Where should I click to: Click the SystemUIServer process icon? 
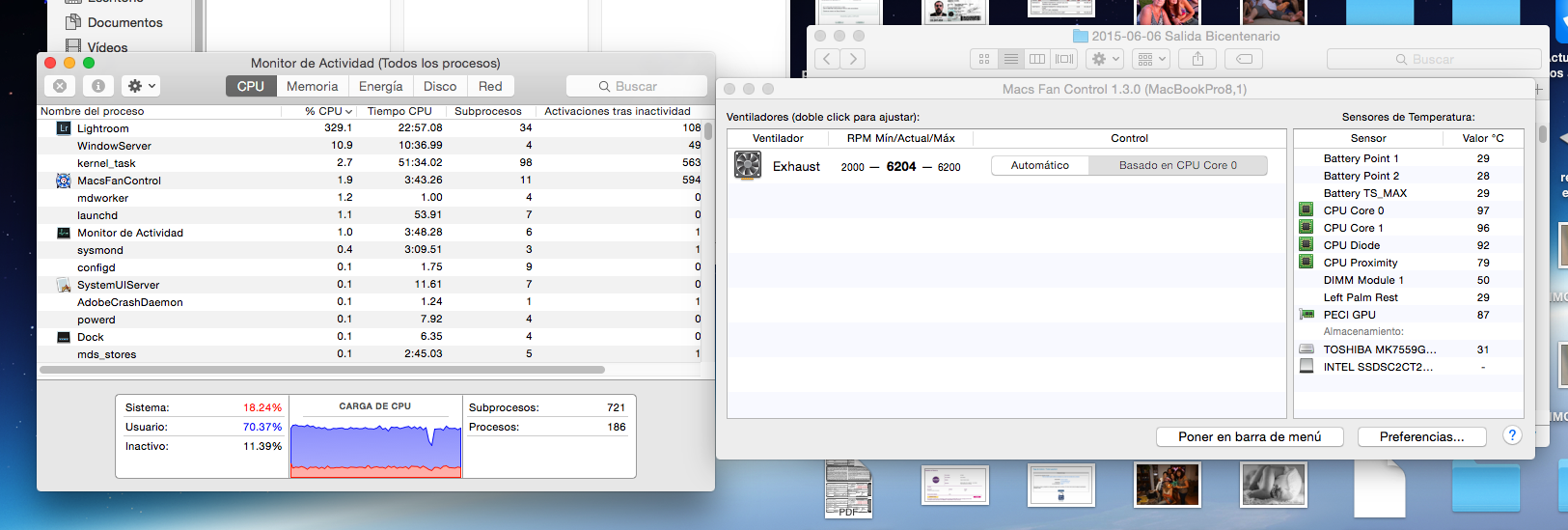(x=64, y=285)
